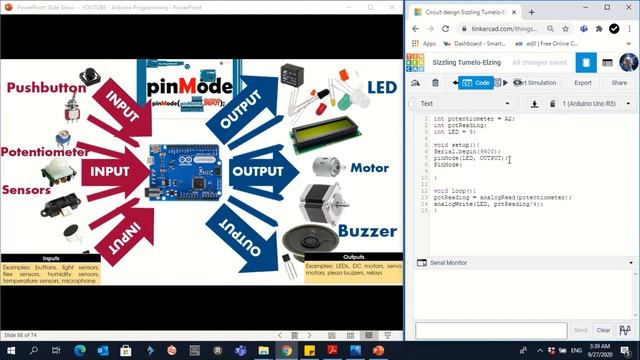The image size is (640, 360).
Task: Reload the Tinkercad page
Action: point(446,29)
